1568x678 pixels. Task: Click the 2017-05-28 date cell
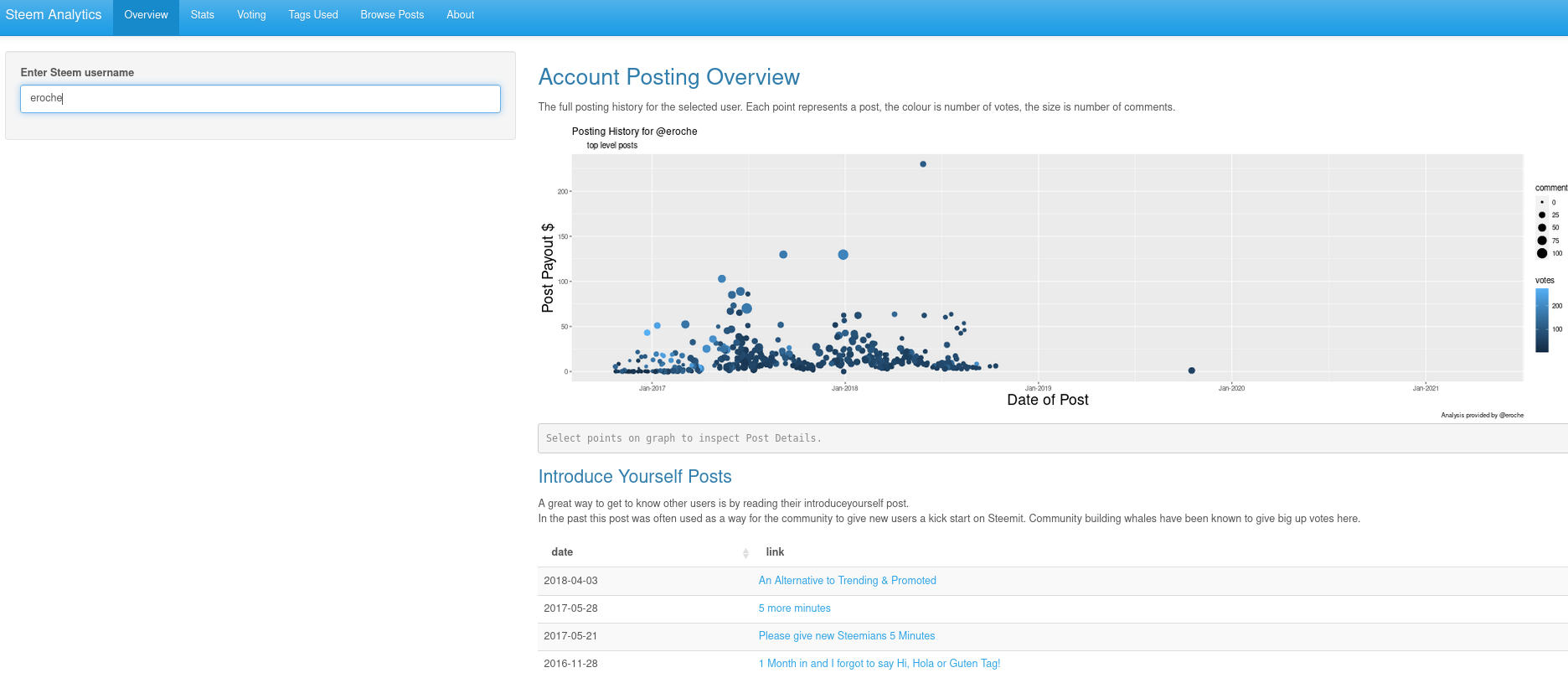pyautogui.click(x=570, y=608)
